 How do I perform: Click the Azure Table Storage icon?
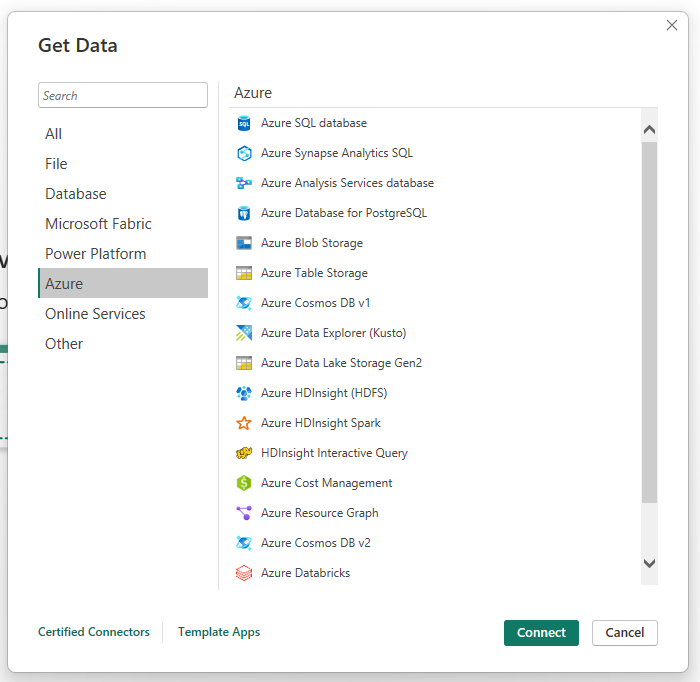244,273
